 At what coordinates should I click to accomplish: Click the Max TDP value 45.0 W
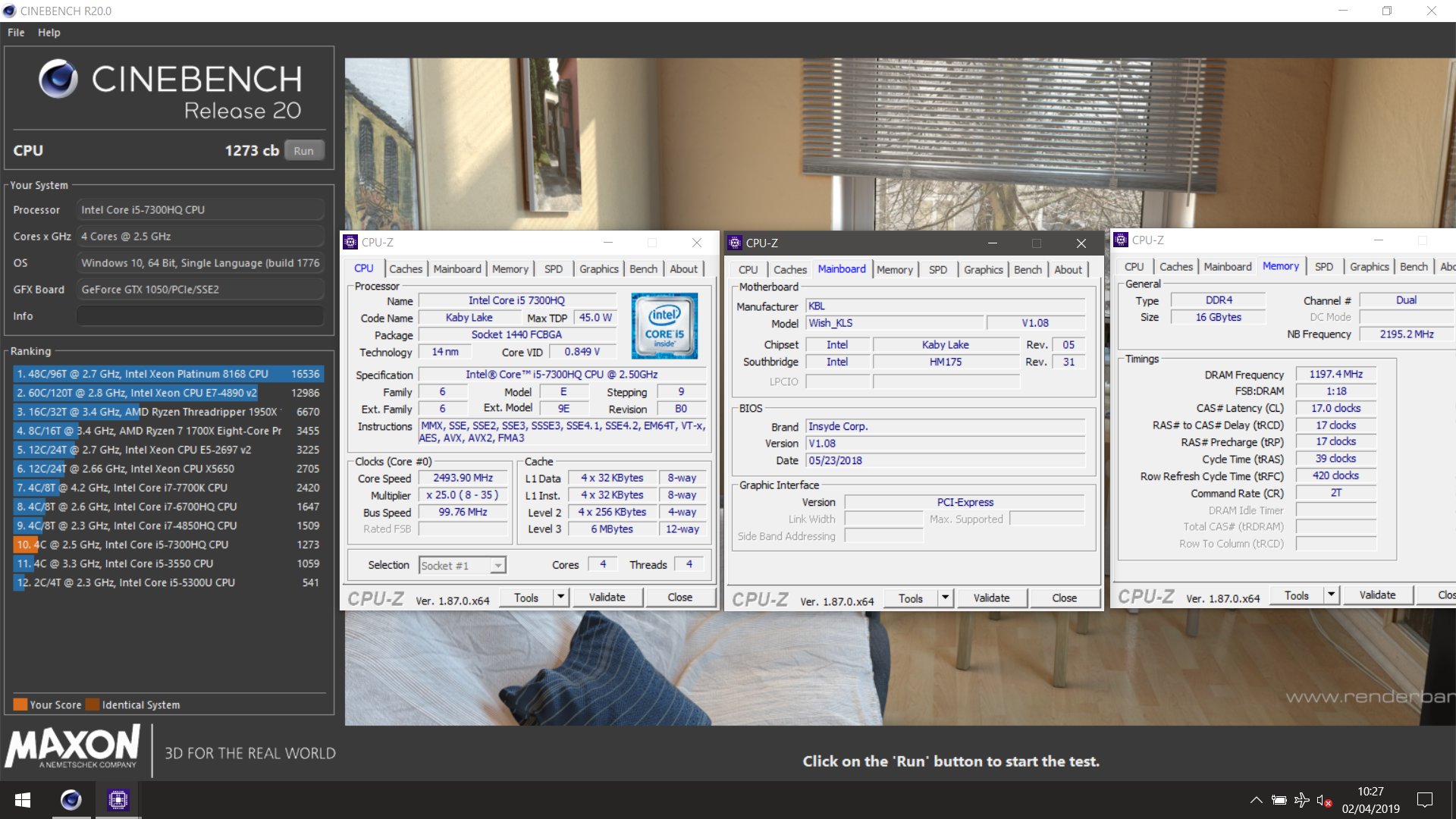595,318
